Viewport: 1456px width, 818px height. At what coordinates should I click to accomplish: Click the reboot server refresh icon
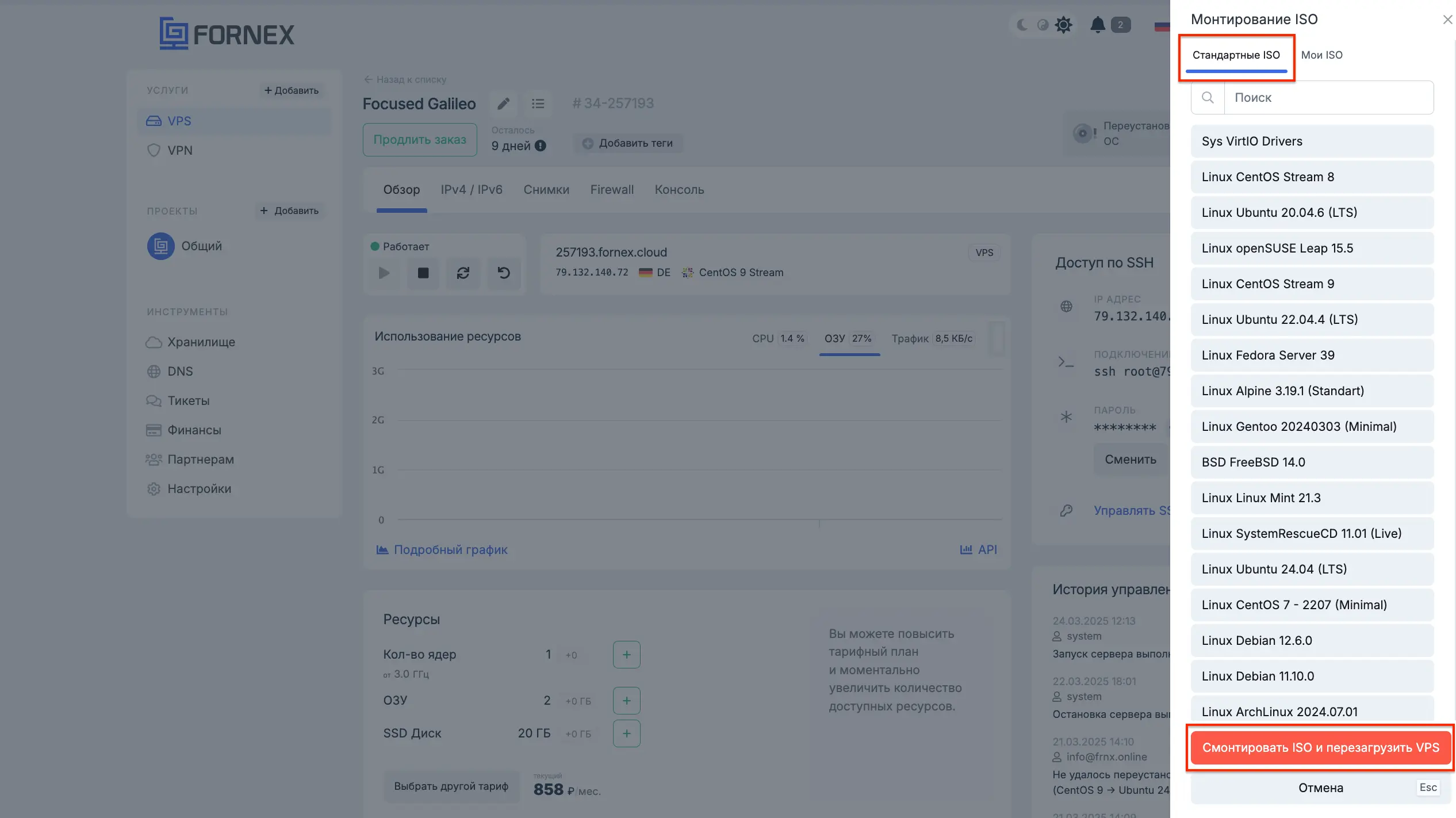[x=463, y=273]
